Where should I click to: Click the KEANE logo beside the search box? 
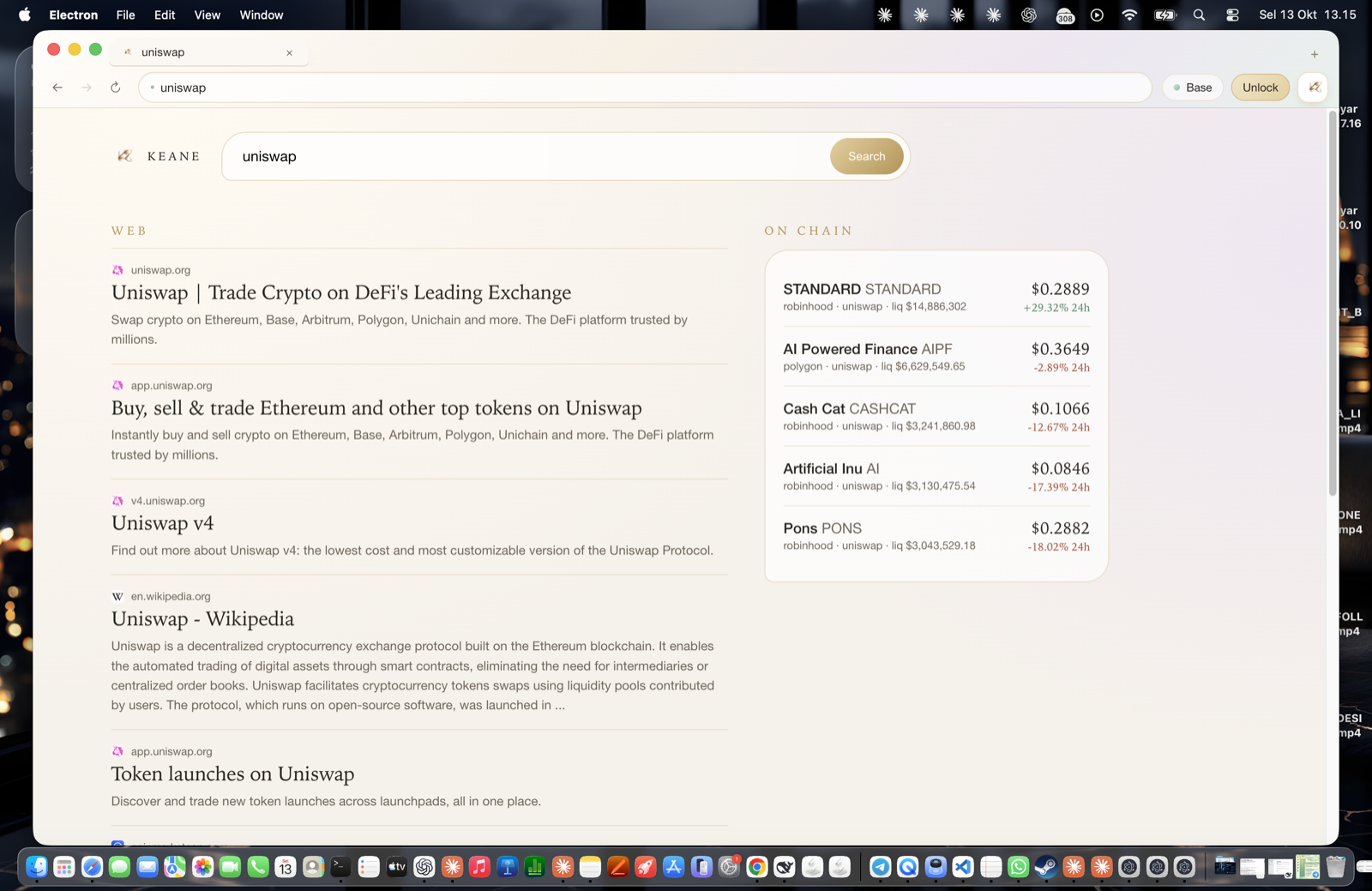[159, 156]
